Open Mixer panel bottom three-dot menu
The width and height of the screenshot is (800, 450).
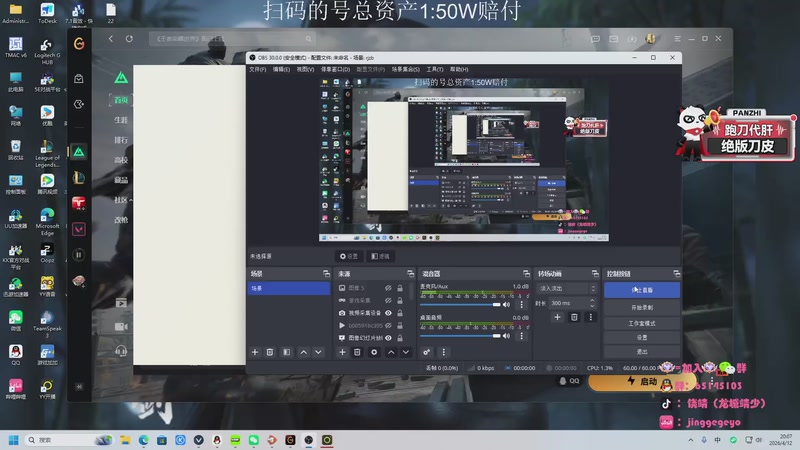(443, 352)
